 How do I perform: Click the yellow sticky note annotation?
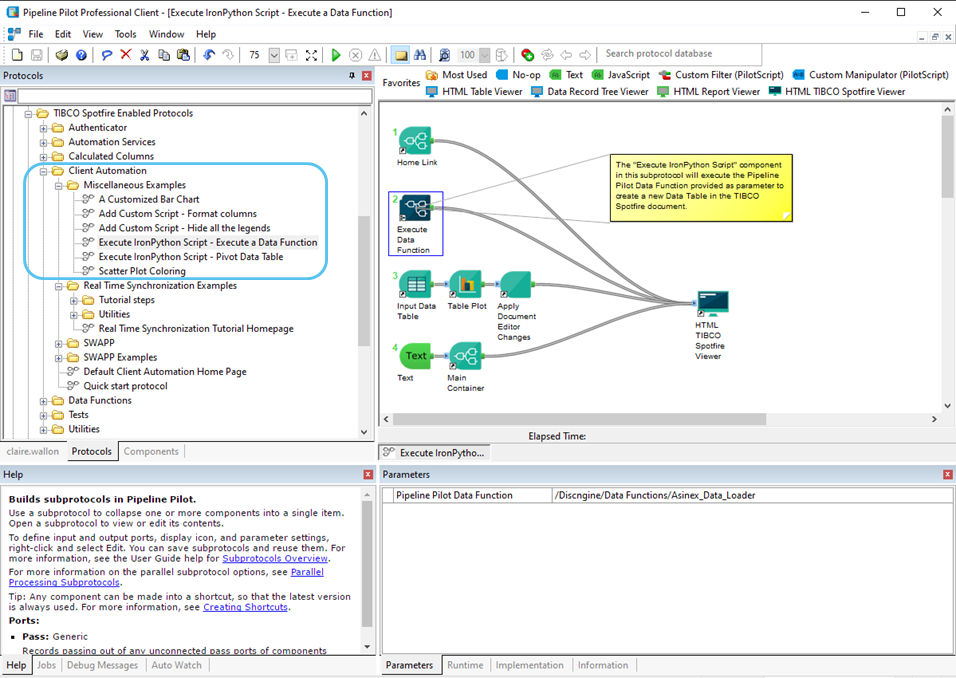[x=701, y=188]
